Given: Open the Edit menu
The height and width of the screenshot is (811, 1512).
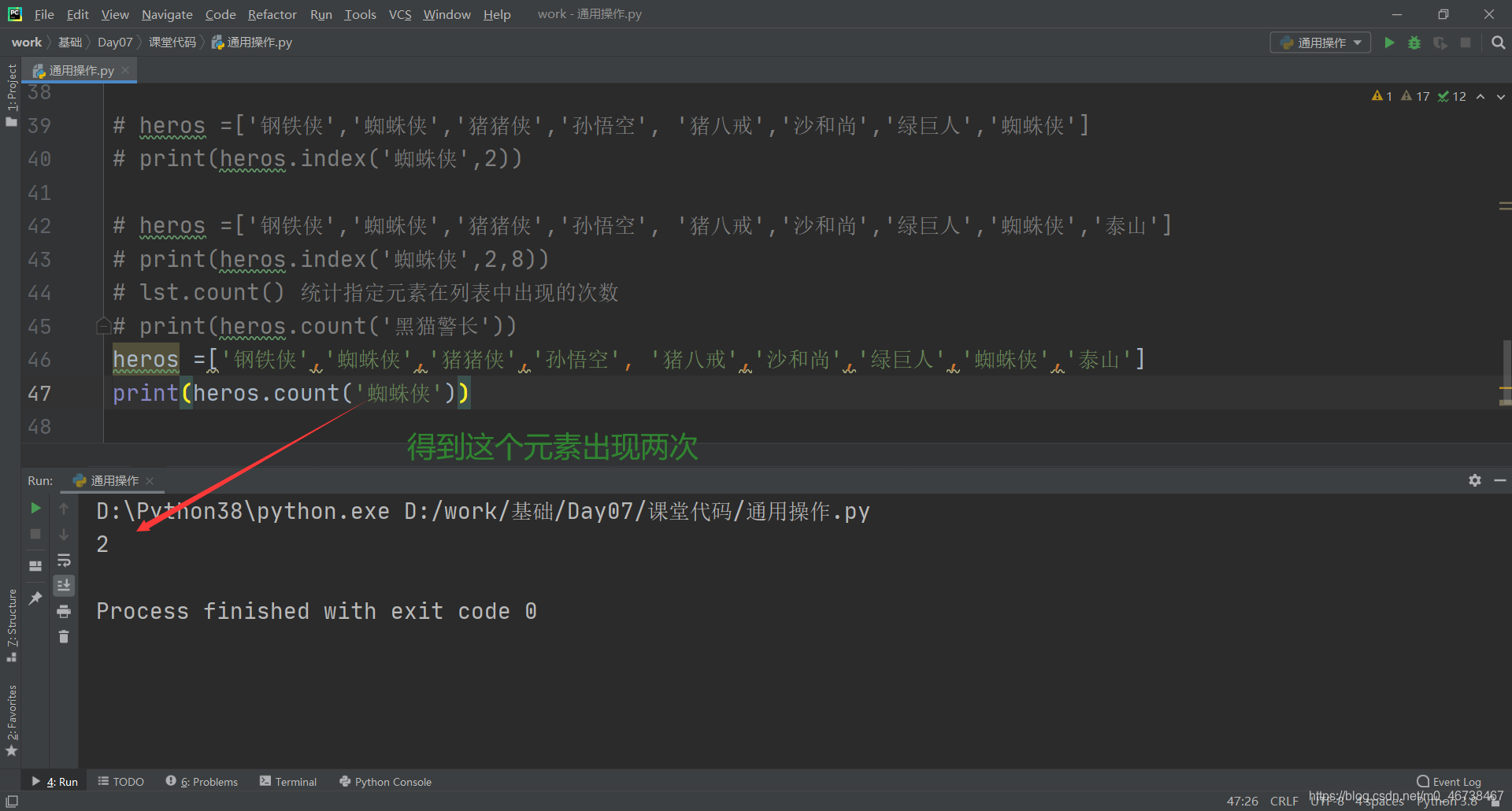Looking at the screenshot, I should point(77,14).
